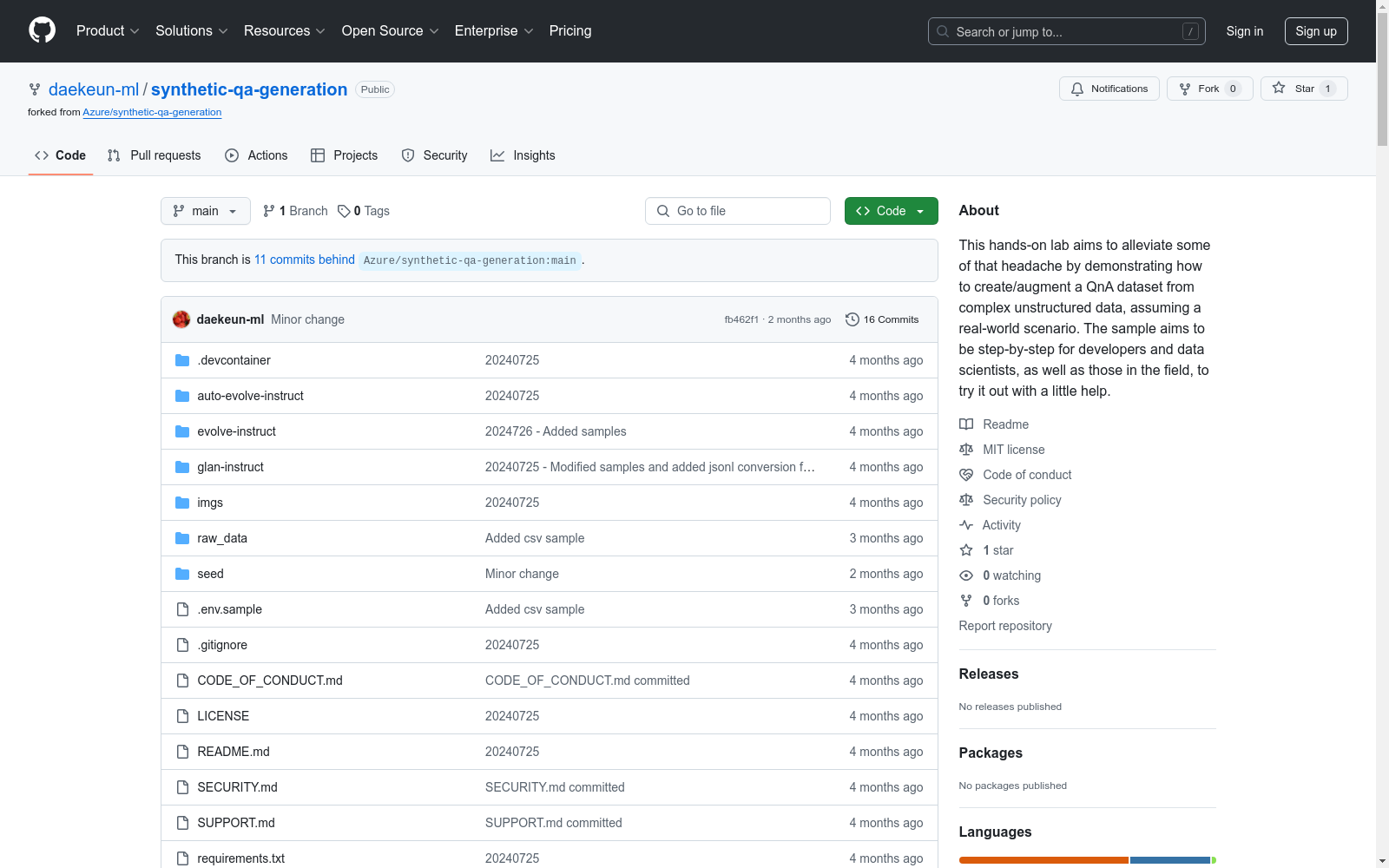This screenshot has height=868, width=1389.
Task: Expand the Resources dropdown
Action: click(x=285, y=31)
